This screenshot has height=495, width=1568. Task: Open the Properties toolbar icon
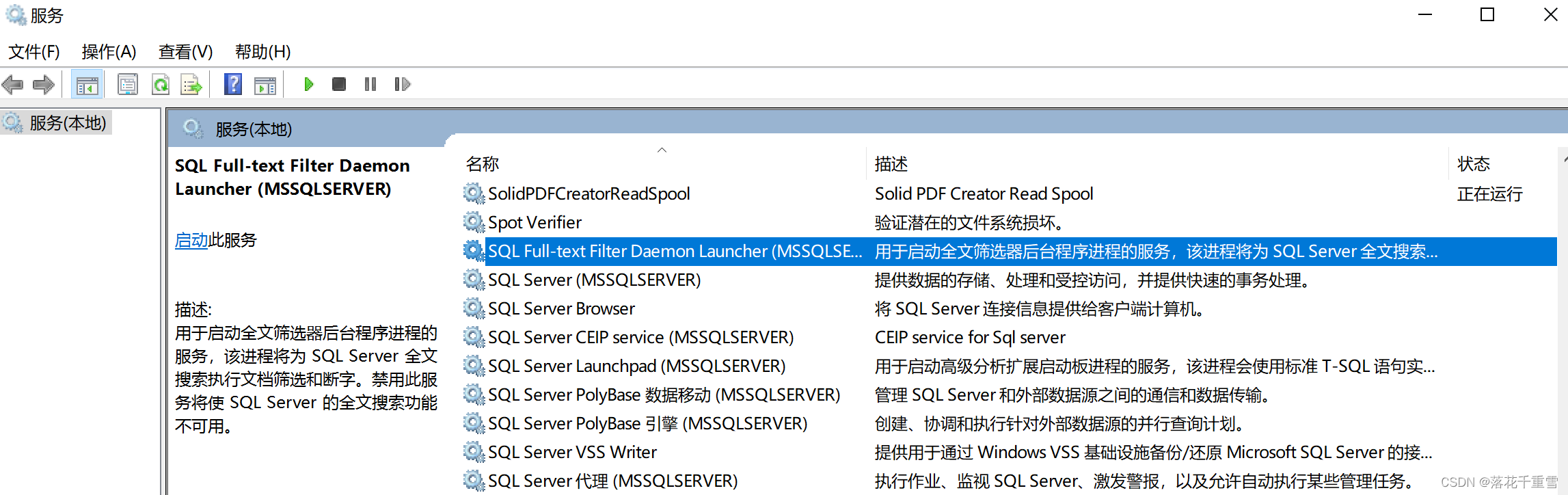[128, 85]
